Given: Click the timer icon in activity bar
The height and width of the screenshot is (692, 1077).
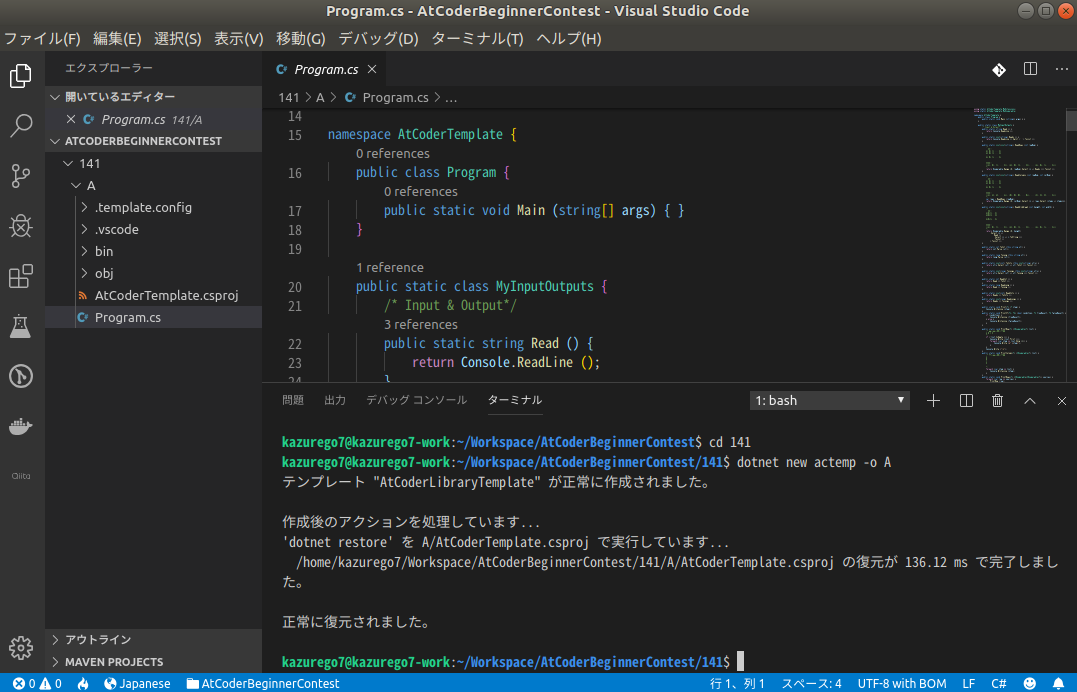Looking at the screenshot, I should tap(21, 377).
